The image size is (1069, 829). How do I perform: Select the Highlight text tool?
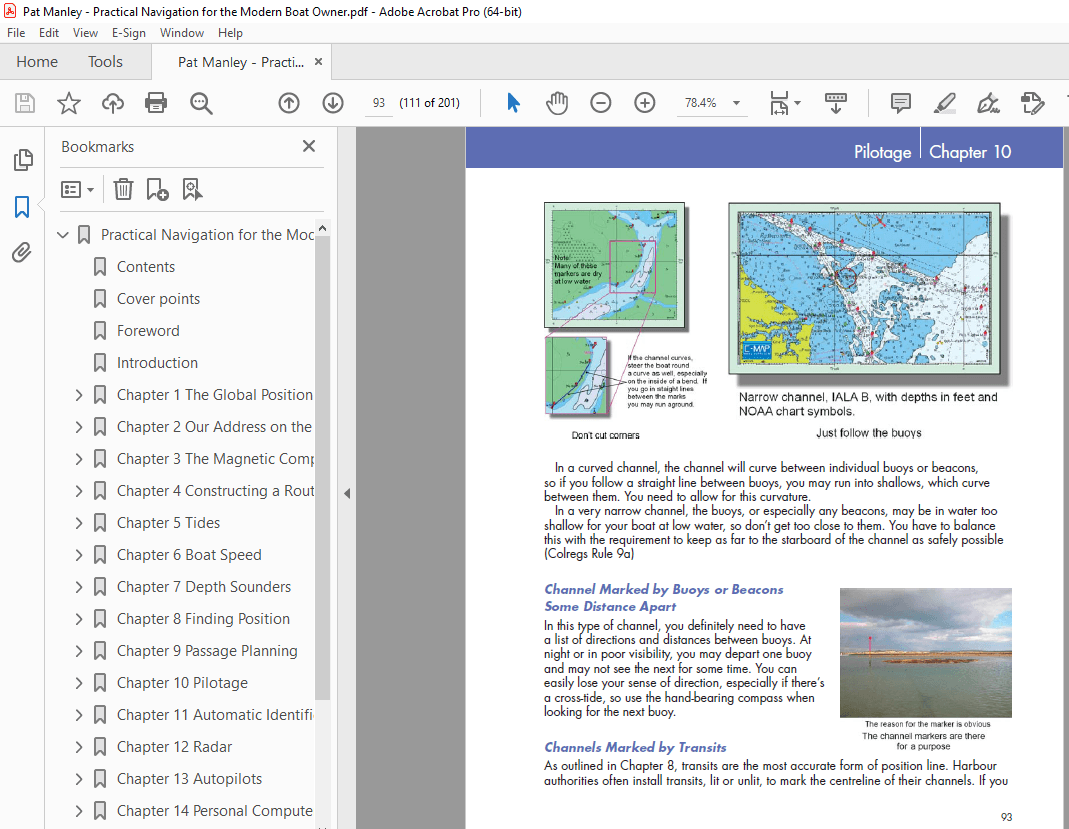click(944, 103)
